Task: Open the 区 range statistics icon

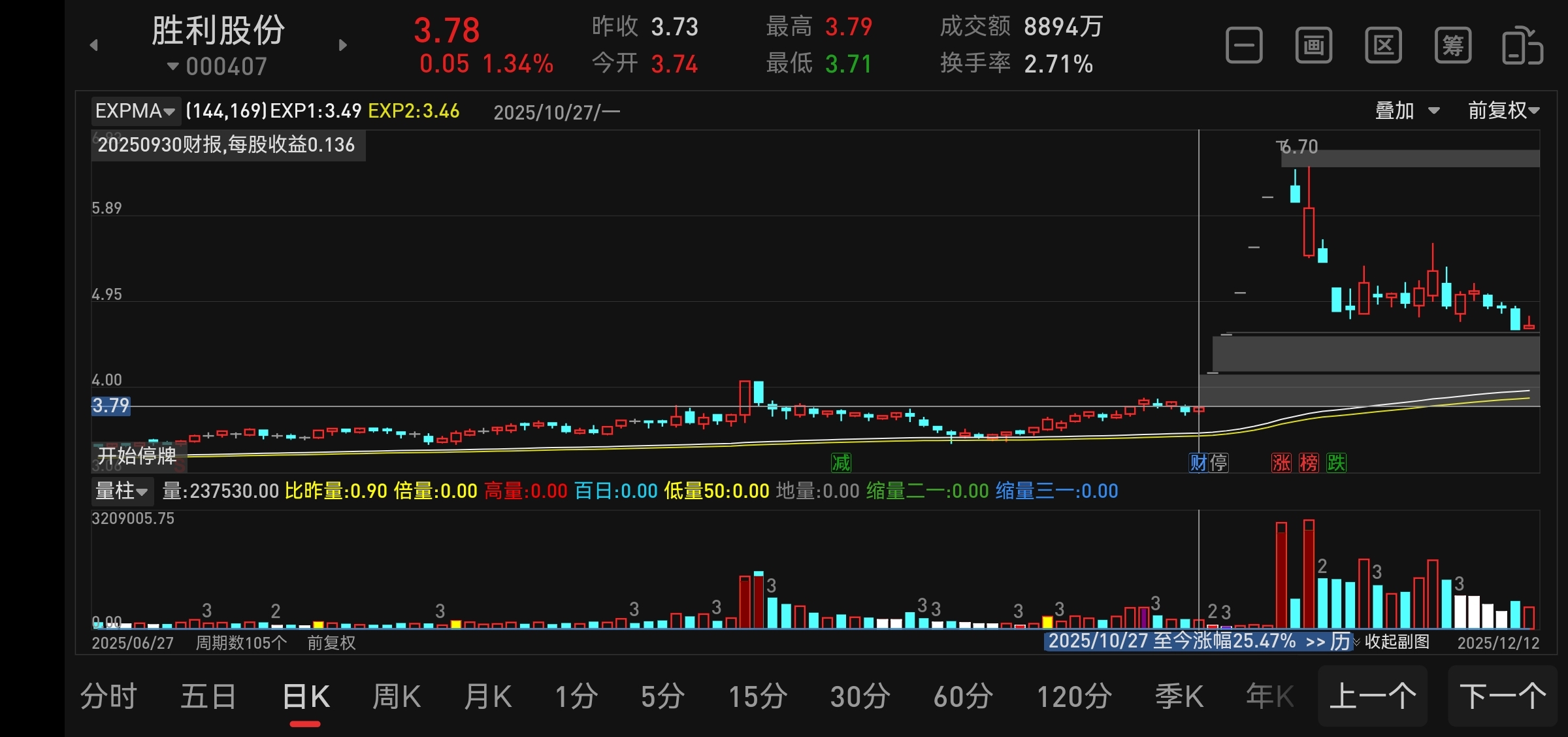Action: click(x=1383, y=46)
